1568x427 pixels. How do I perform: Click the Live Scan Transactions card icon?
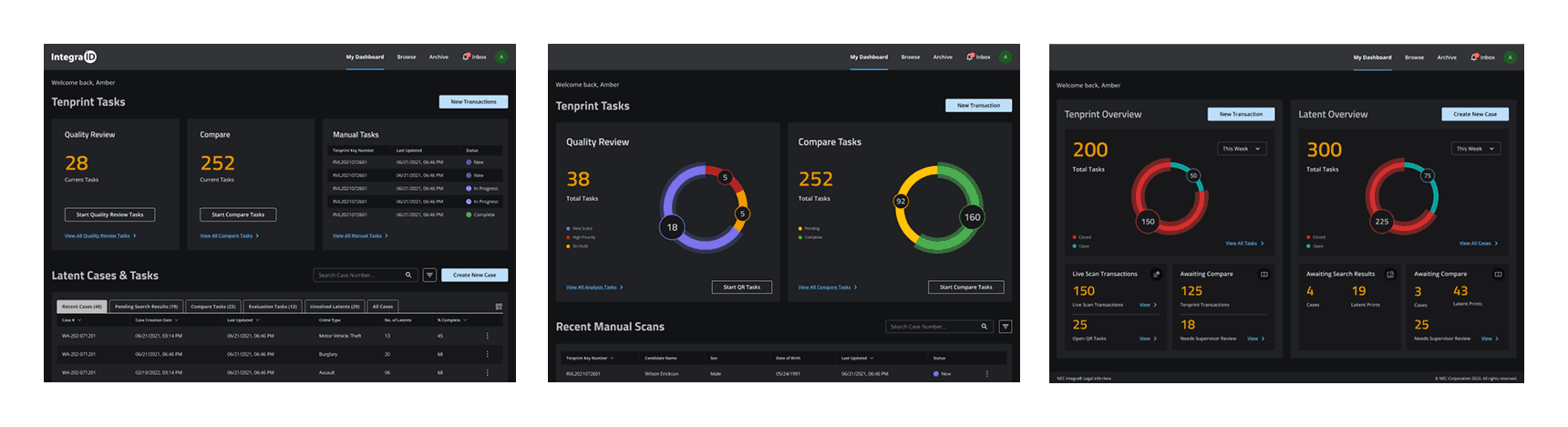point(1157,274)
